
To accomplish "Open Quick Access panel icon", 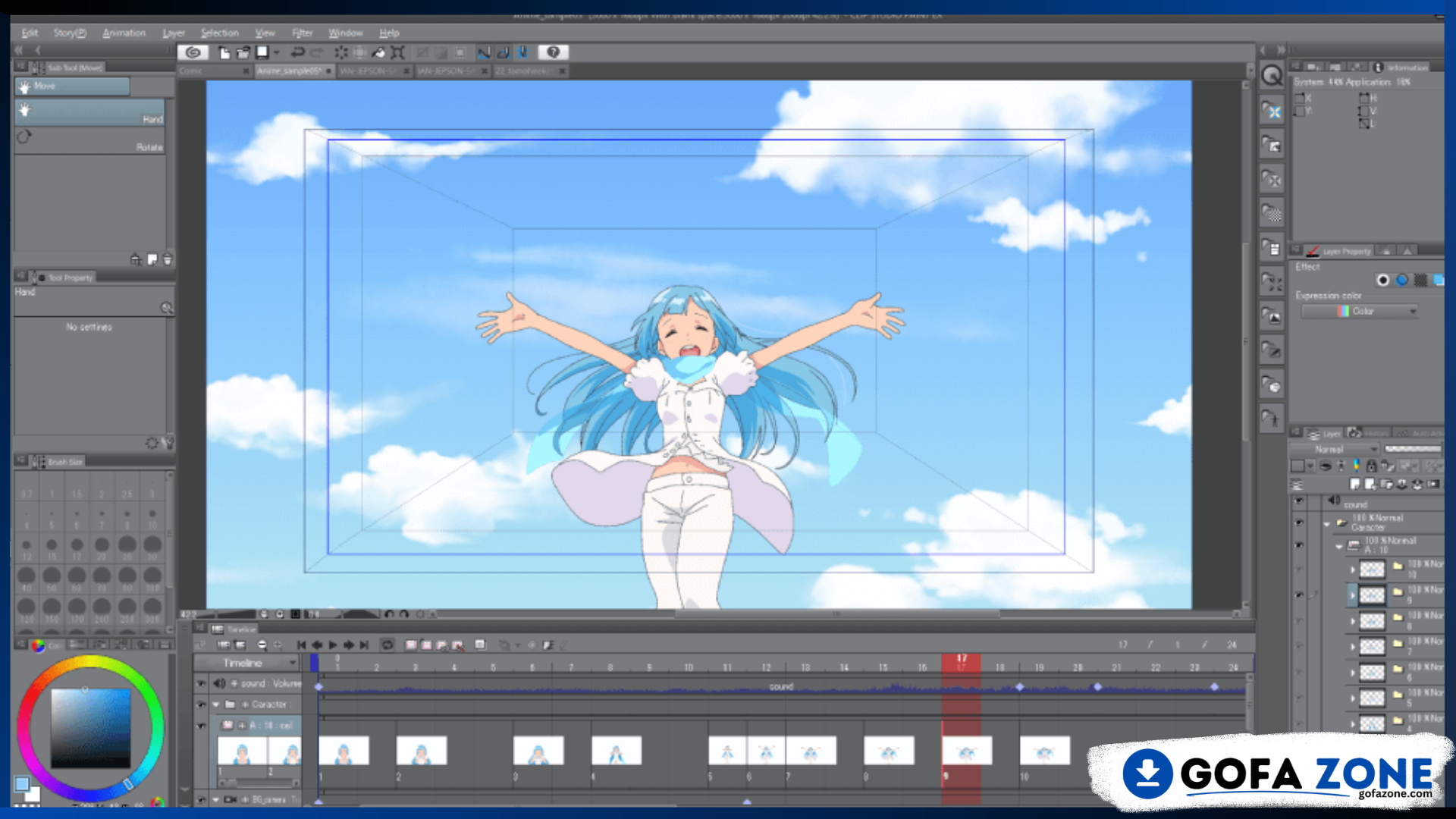I will click(x=1272, y=75).
